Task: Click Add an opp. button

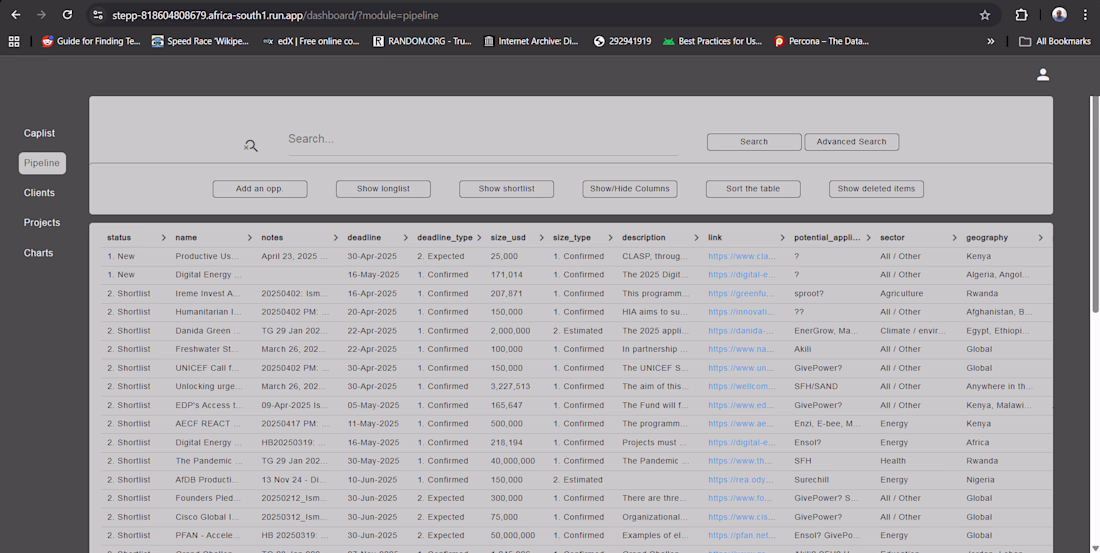Action: pyautogui.click(x=260, y=189)
